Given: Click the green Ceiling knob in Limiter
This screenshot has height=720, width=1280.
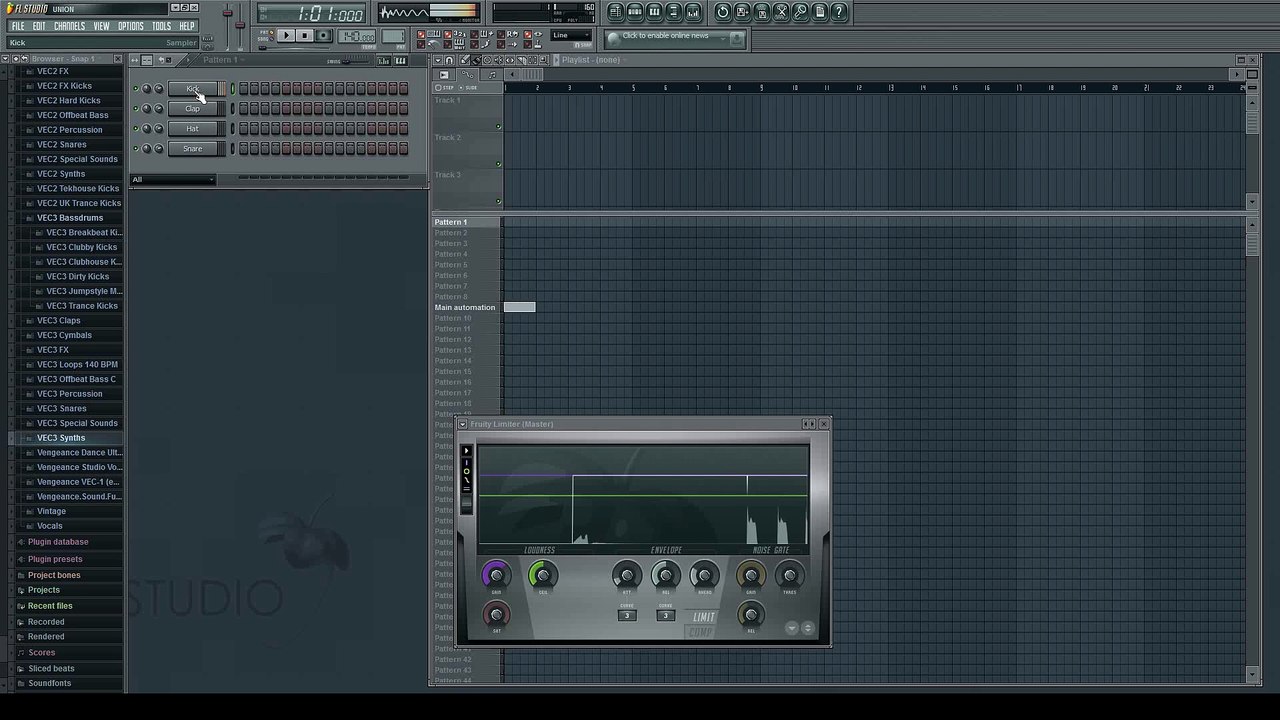Looking at the screenshot, I should [x=543, y=575].
